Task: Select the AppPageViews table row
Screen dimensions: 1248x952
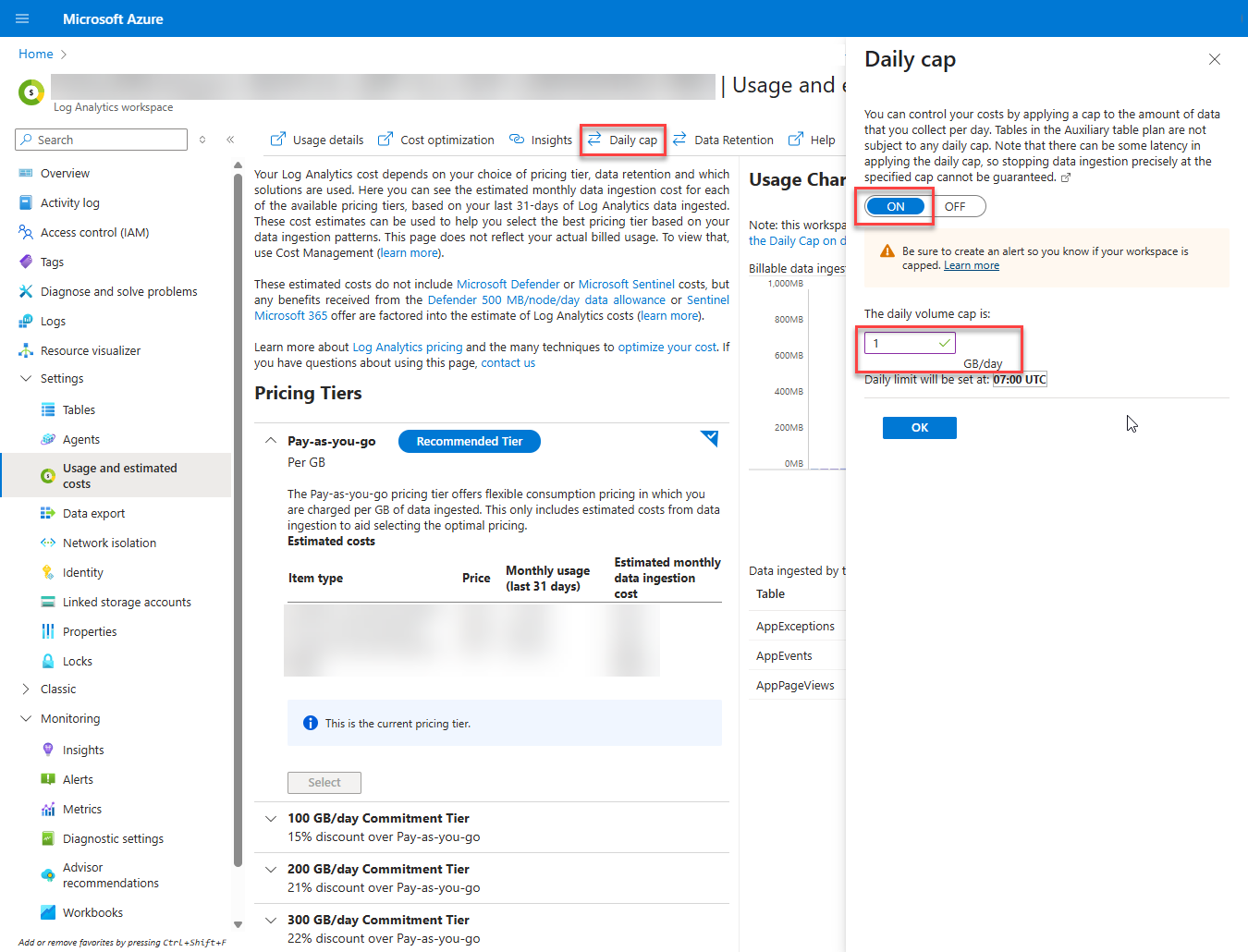Action: 795,685
